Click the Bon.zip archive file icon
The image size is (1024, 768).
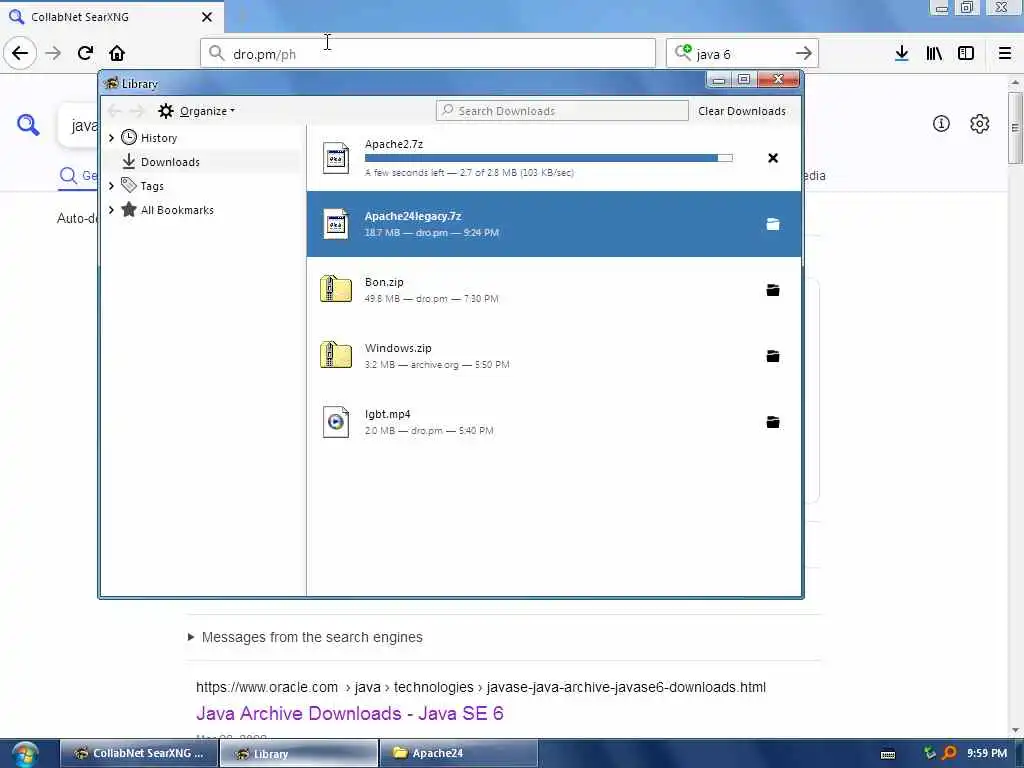336,289
